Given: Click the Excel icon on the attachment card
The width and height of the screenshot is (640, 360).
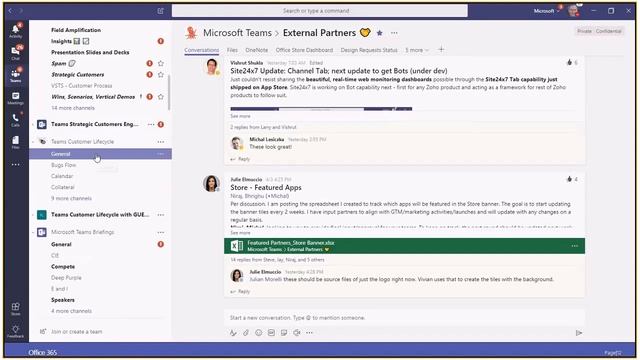Looking at the screenshot, I should 236,246.
